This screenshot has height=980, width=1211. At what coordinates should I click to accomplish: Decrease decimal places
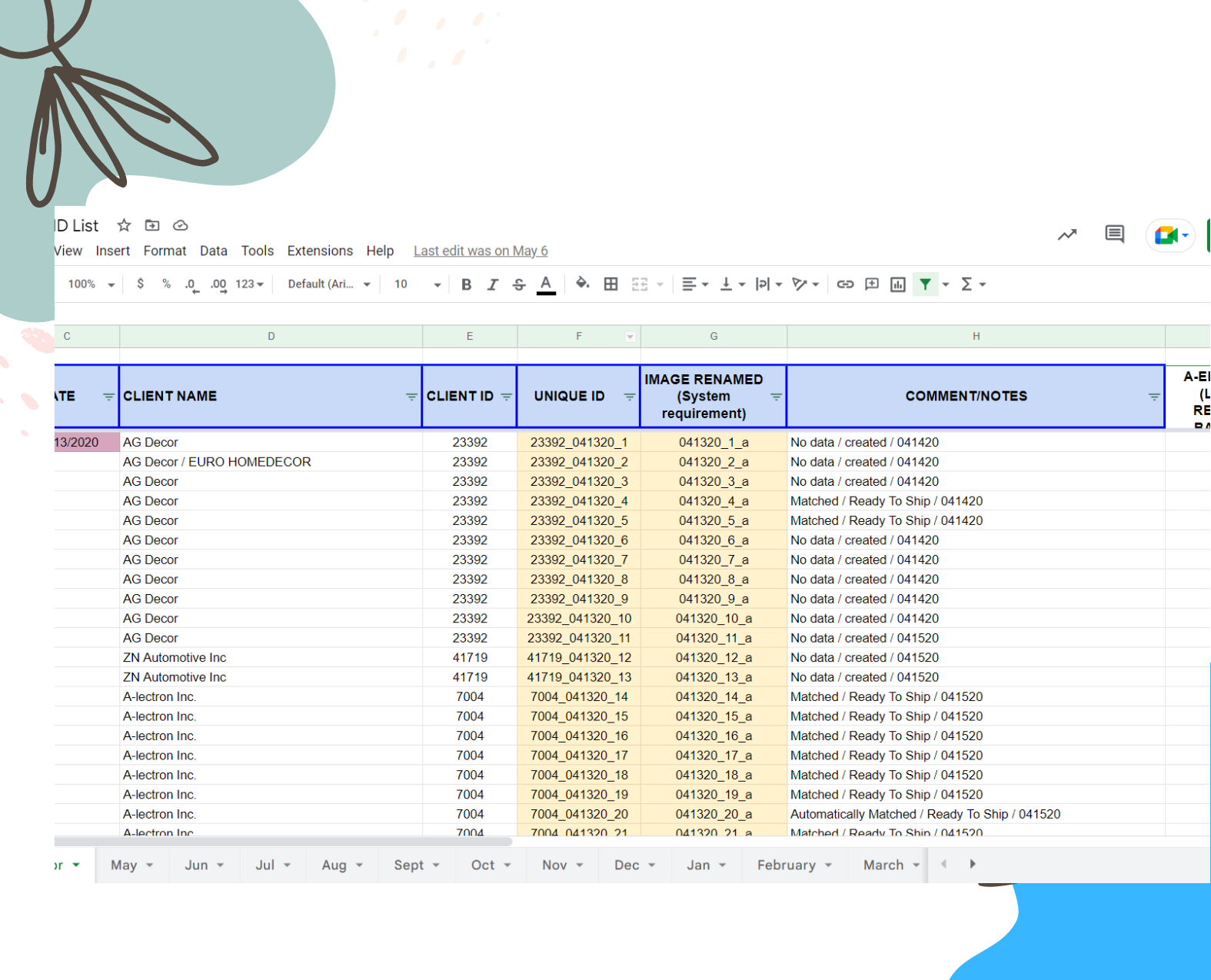pos(191,284)
